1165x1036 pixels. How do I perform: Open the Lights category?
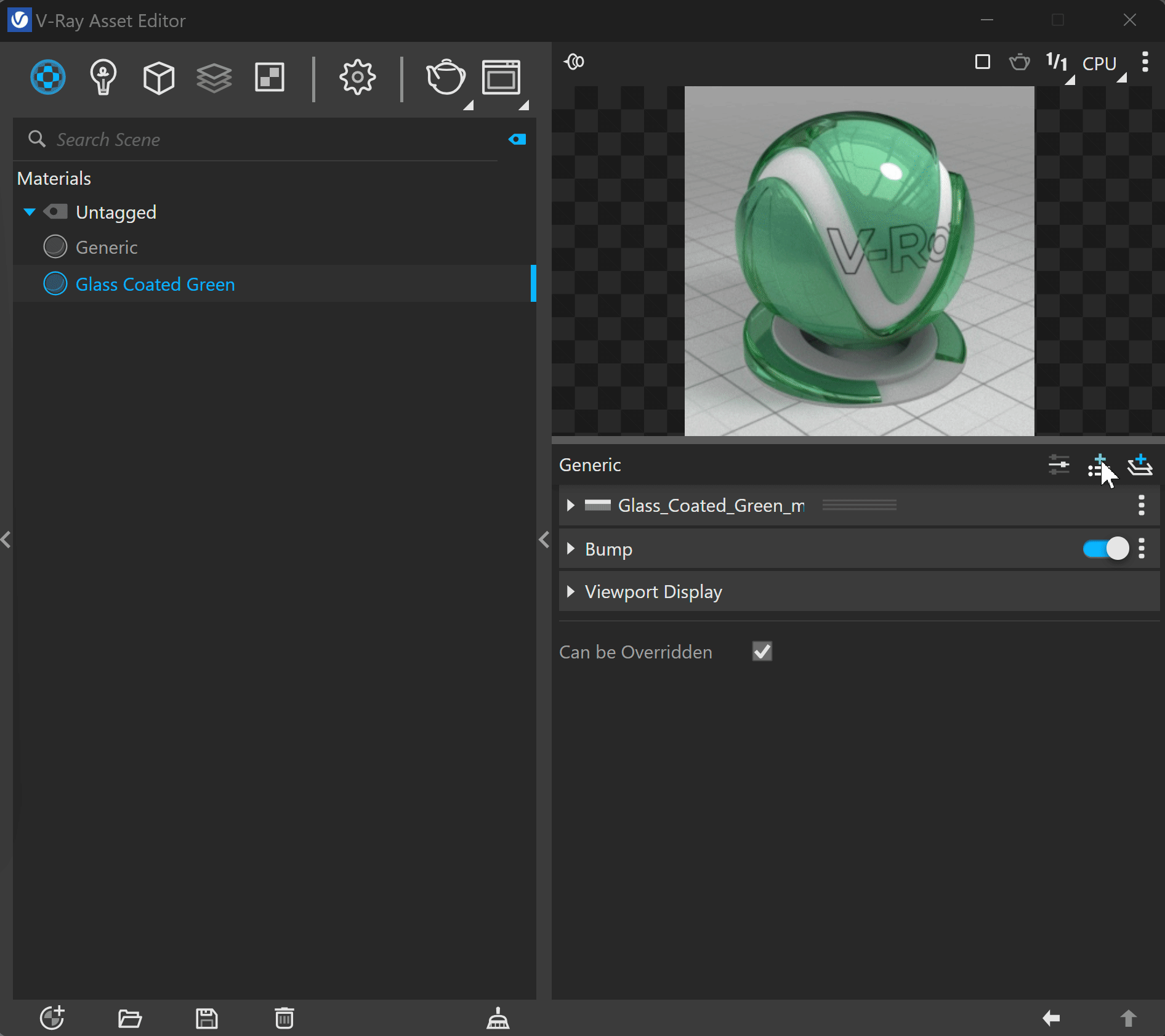(103, 77)
